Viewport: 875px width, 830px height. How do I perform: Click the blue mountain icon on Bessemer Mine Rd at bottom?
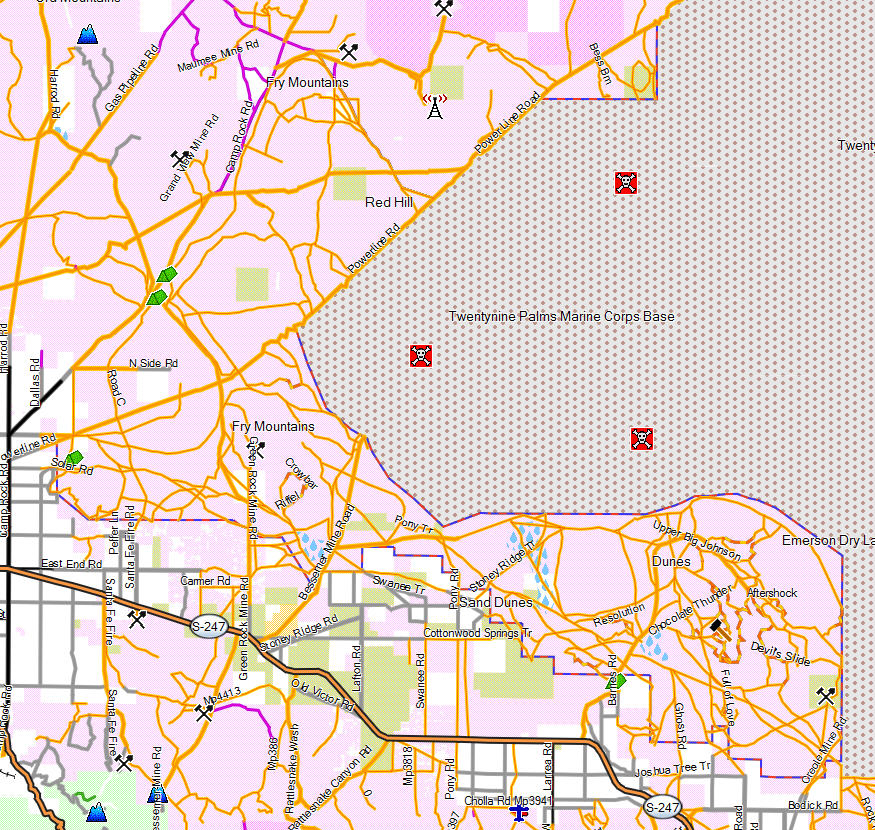(x=157, y=794)
